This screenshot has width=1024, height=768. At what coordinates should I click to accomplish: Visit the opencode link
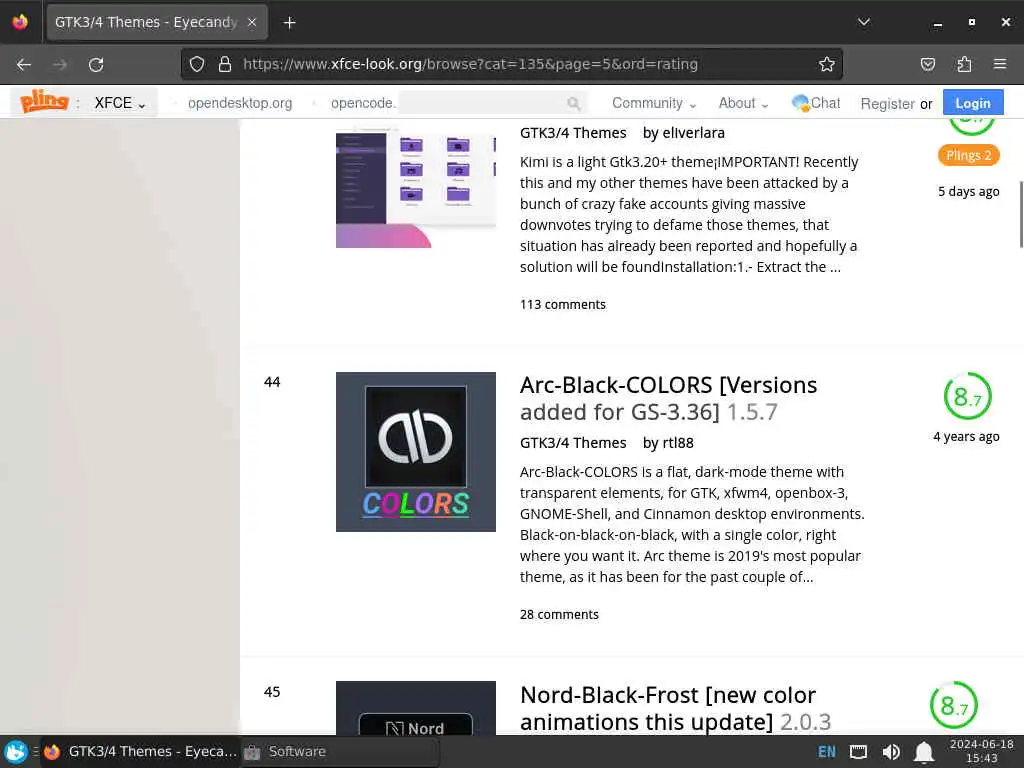click(363, 103)
